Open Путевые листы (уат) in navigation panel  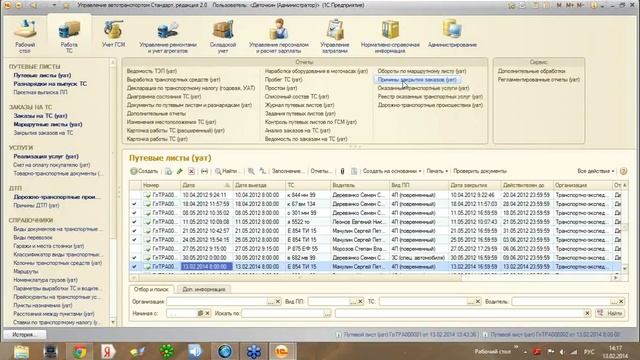42,76
